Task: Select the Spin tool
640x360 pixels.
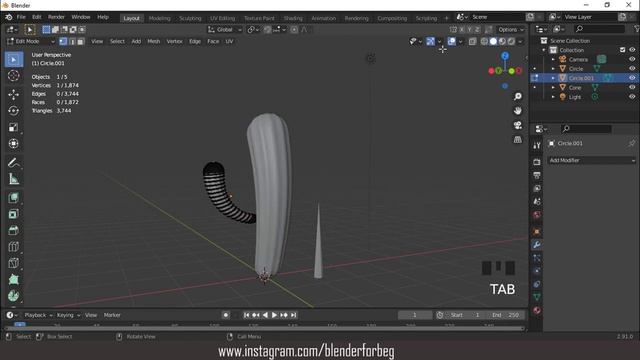Action: 13,296
